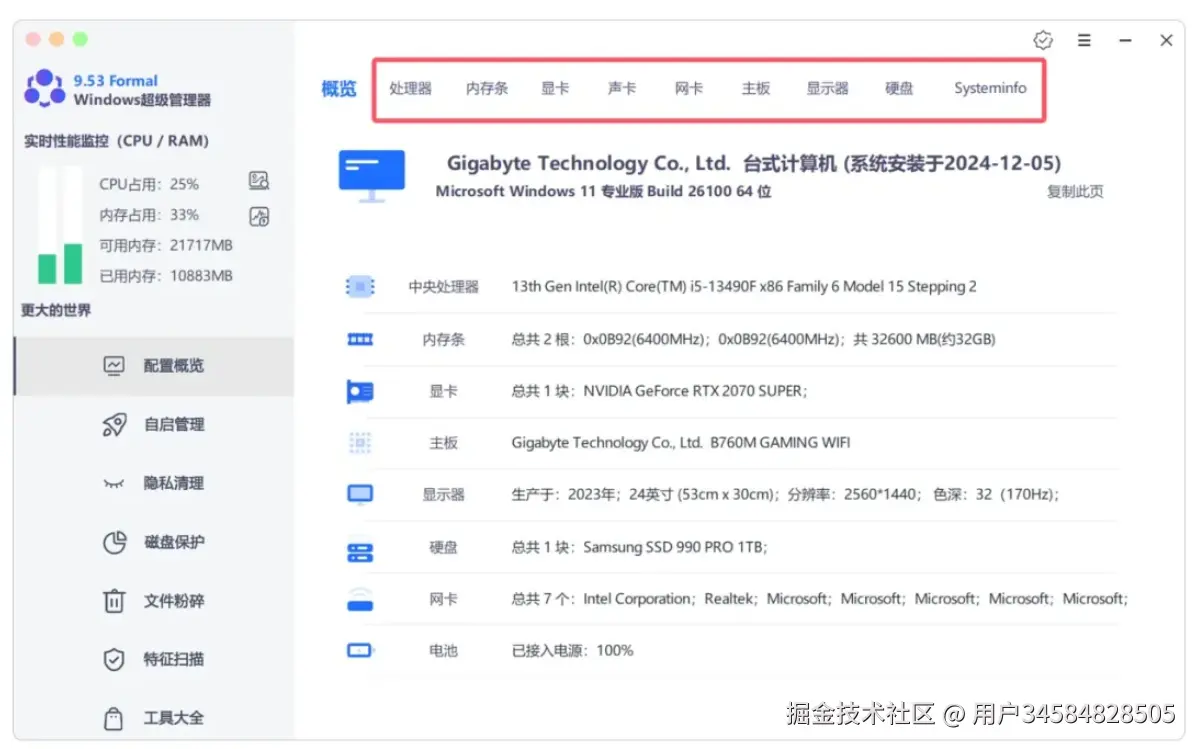Click the hard disk row icon
The image size is (1197, 749).
click(x=360, y=552)
